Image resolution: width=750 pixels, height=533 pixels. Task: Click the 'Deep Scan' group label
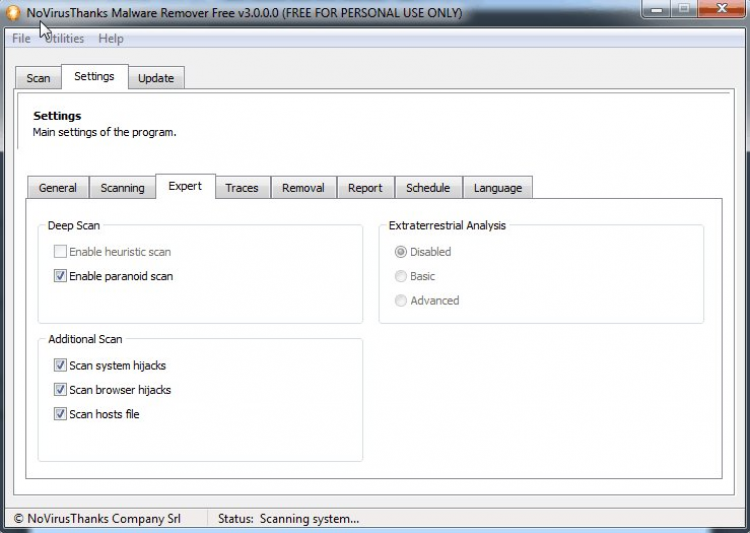[74, 225]
